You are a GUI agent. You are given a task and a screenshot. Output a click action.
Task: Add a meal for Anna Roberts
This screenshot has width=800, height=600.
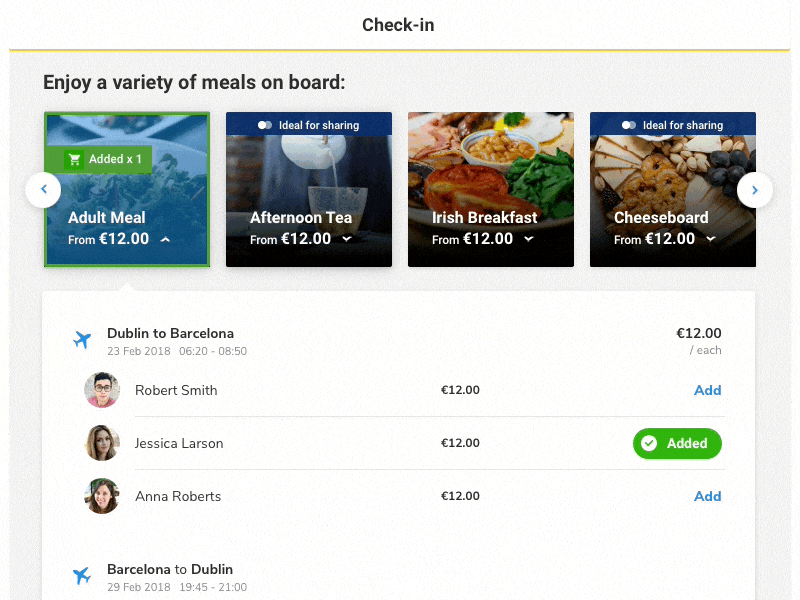(x=708, y=496)
